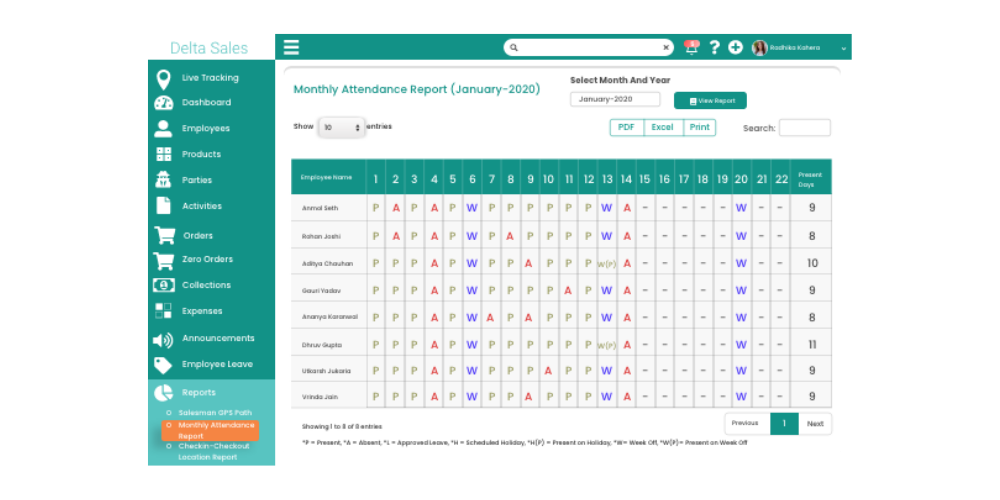Screen dimensions: 1000x500
Task: Go to Previous page
Action: coord(747,423)
